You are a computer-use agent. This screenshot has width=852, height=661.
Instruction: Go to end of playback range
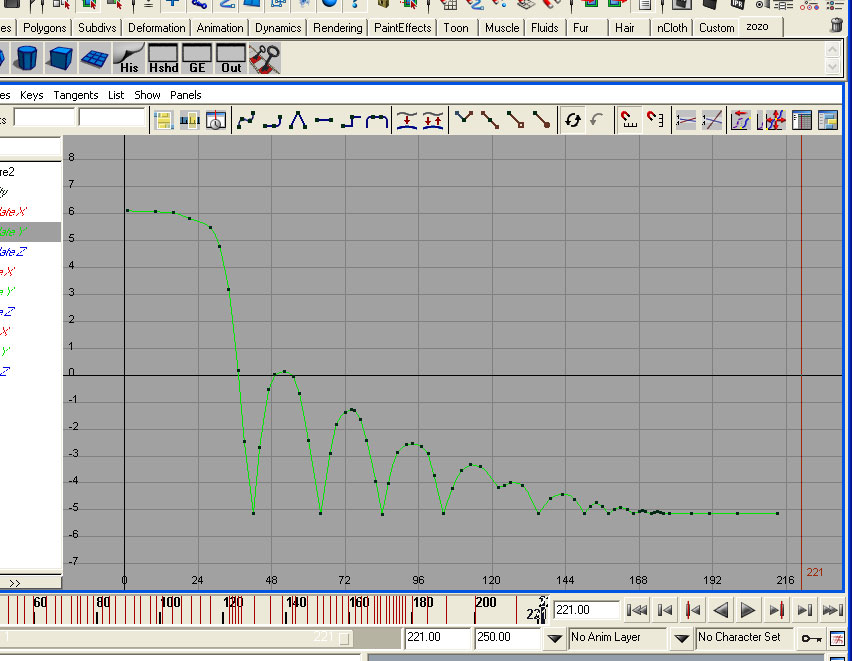pos(832,610)
